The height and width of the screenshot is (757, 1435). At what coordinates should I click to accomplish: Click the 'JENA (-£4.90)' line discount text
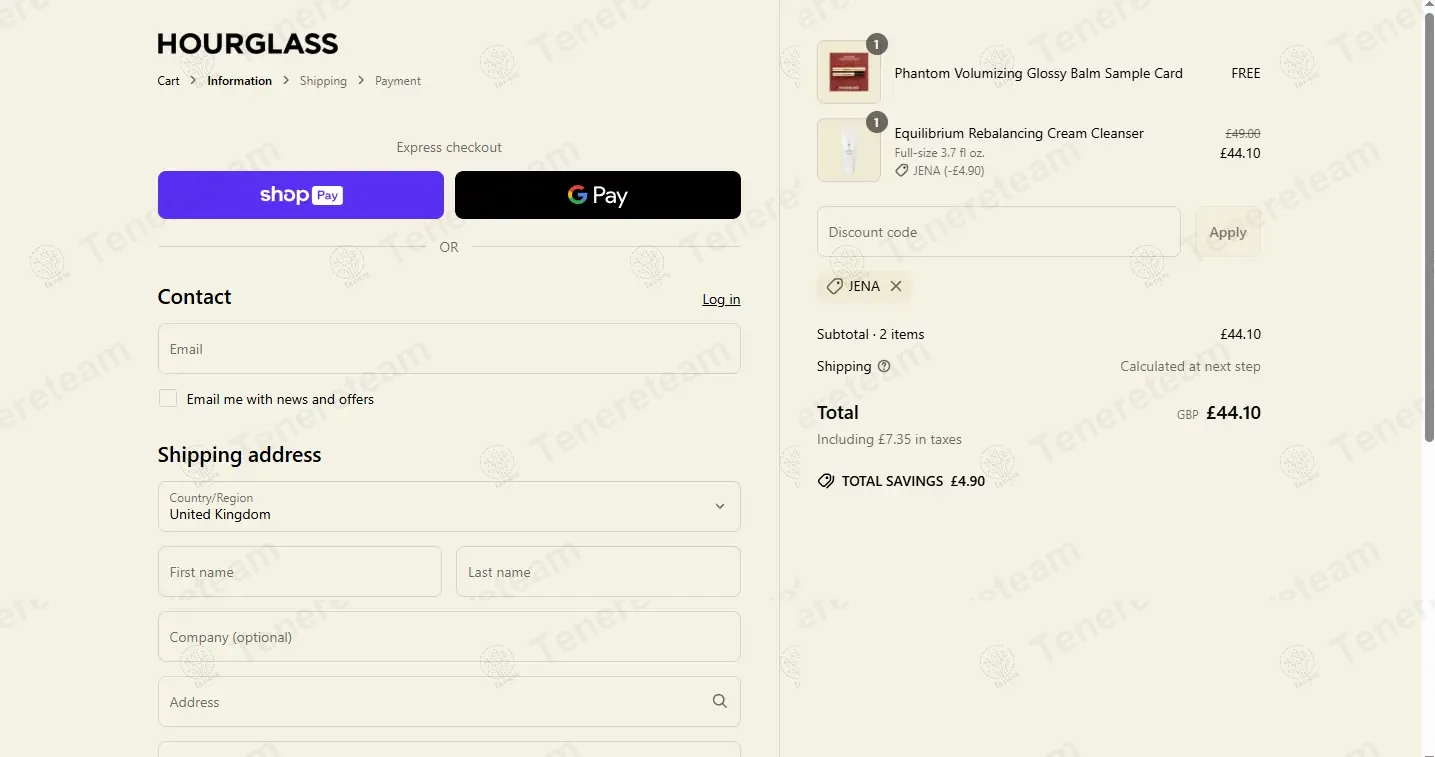(x=948, y=171)
